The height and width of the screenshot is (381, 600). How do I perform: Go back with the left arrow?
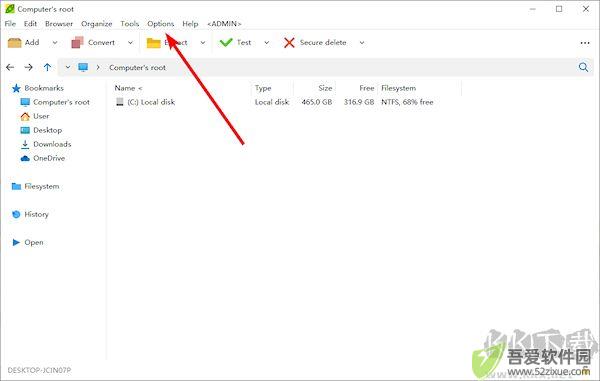click(x=10, y=67)
